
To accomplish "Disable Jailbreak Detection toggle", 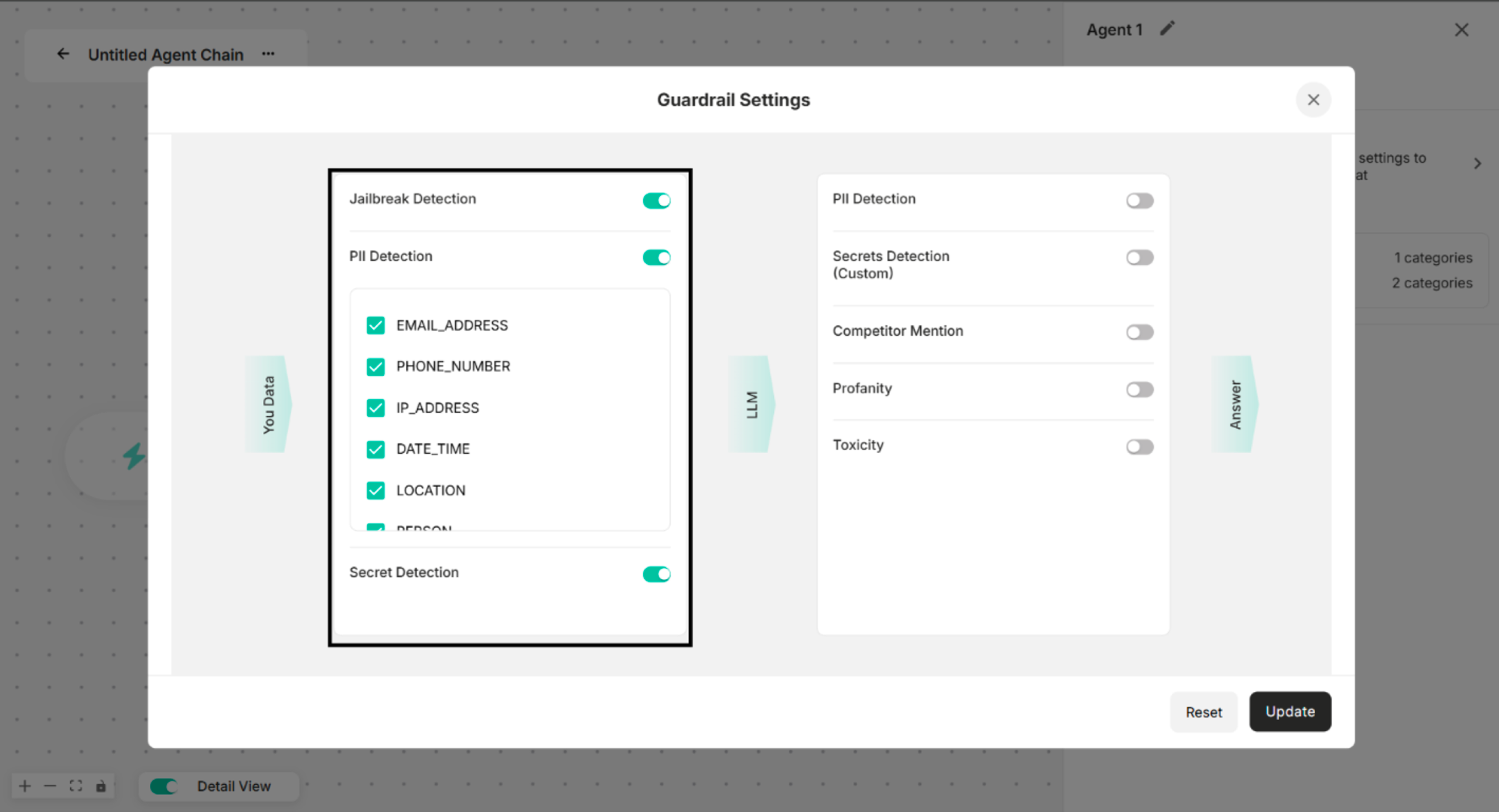I will click(656, 201).
